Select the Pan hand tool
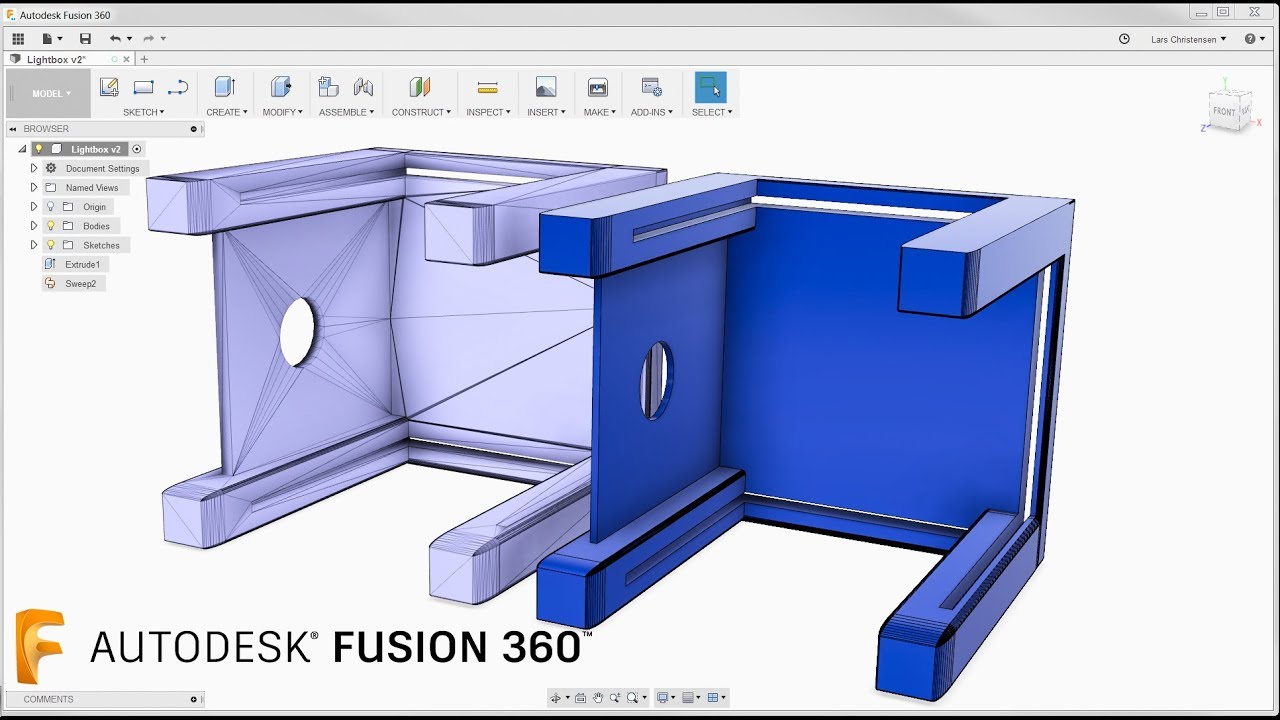Image resolution: width=1280 pixels, height=720 pixels. click(598, 697)
